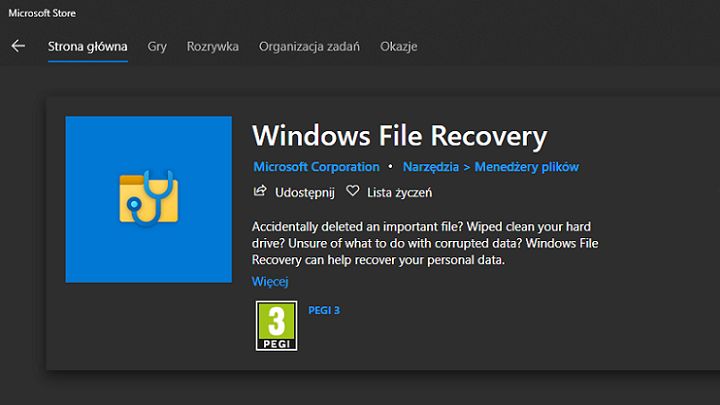Click the app description paragraph
The image size is (720, 405).
[x=425, y=243]
